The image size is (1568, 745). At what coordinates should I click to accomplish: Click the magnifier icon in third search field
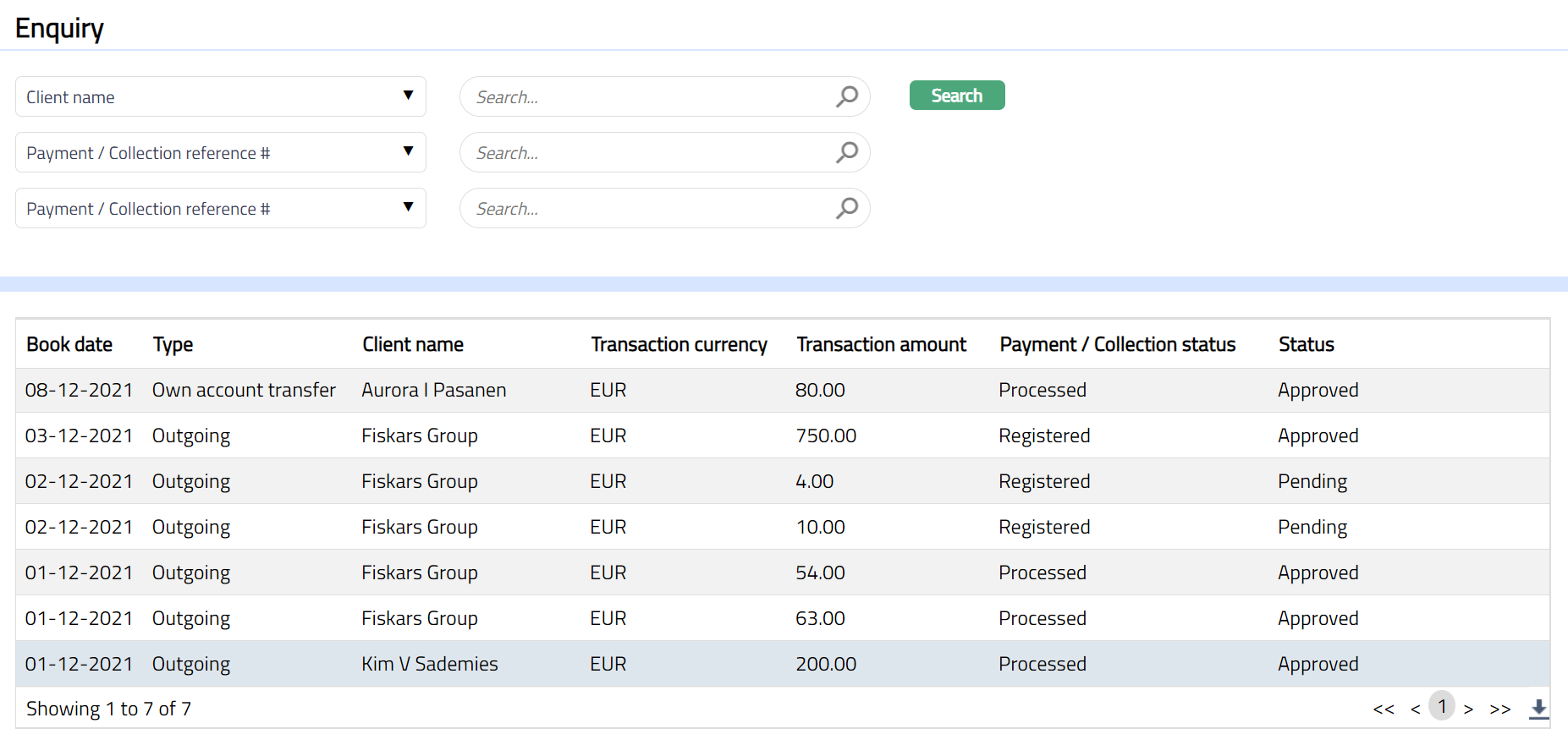[846, 208]
